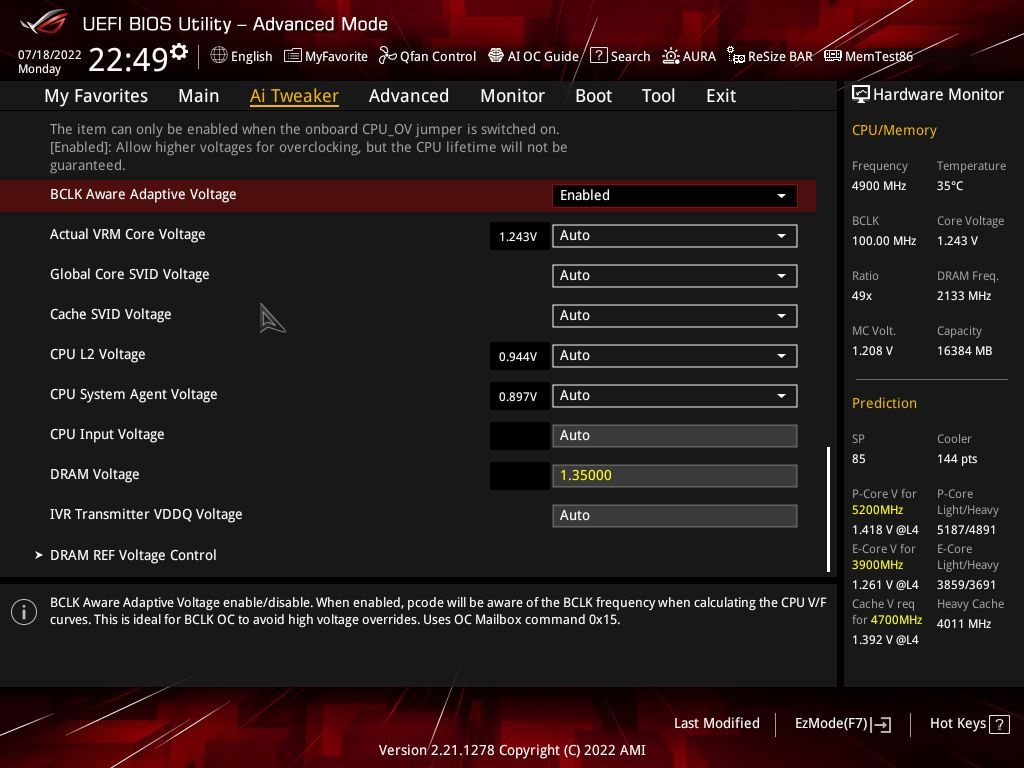Click the CPU/Memory section heading

[894, 130]
